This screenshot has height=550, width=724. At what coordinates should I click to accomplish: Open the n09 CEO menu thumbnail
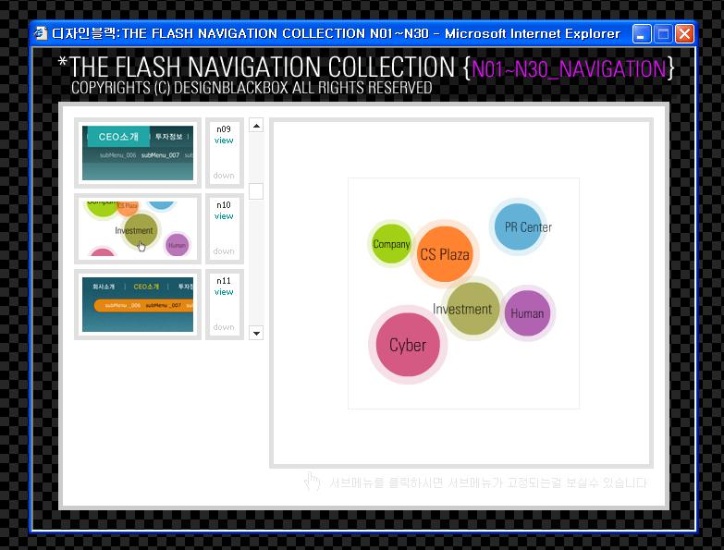(138, 153)
